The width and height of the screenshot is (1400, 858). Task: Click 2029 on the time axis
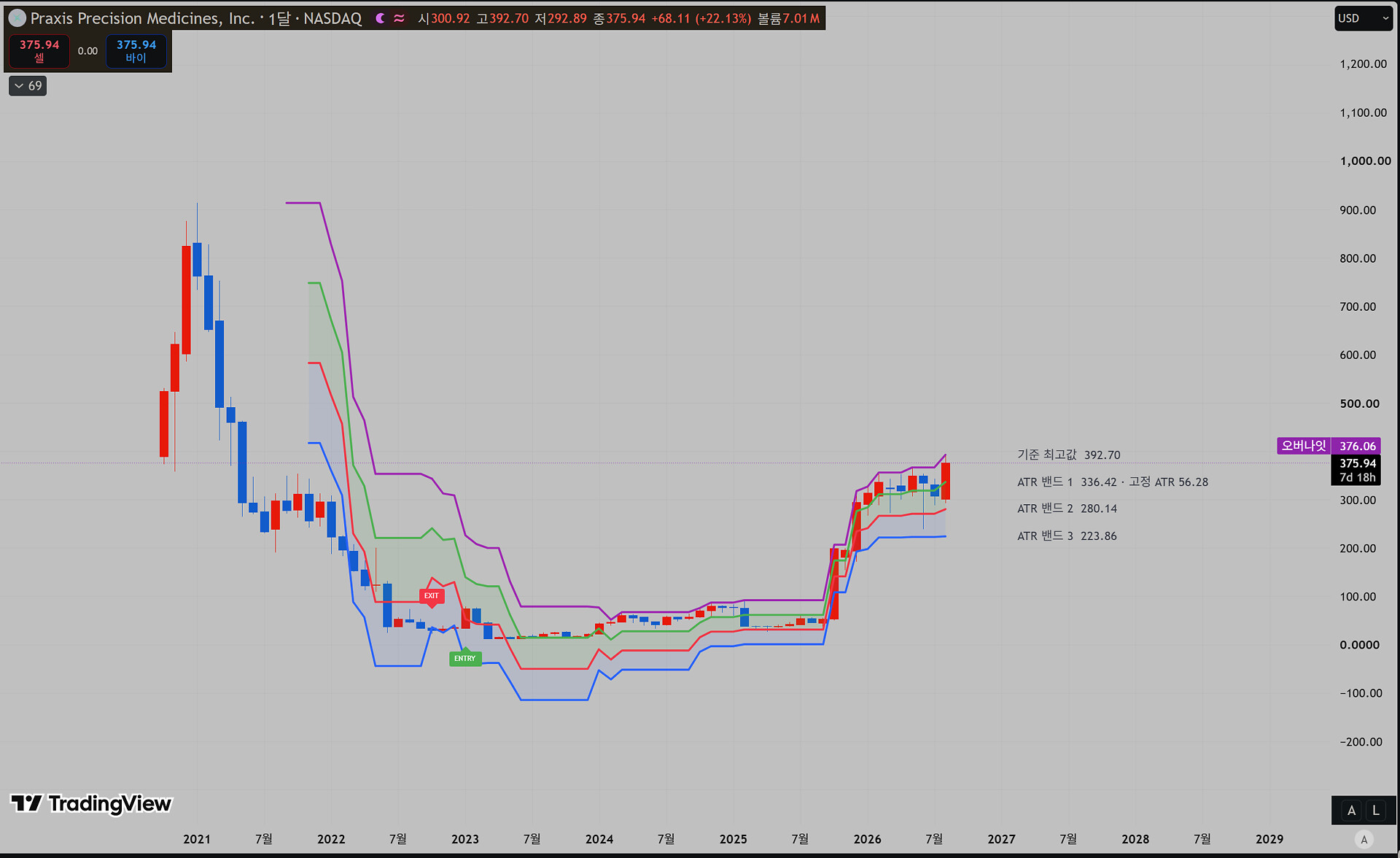click(x=1269, y=839)
